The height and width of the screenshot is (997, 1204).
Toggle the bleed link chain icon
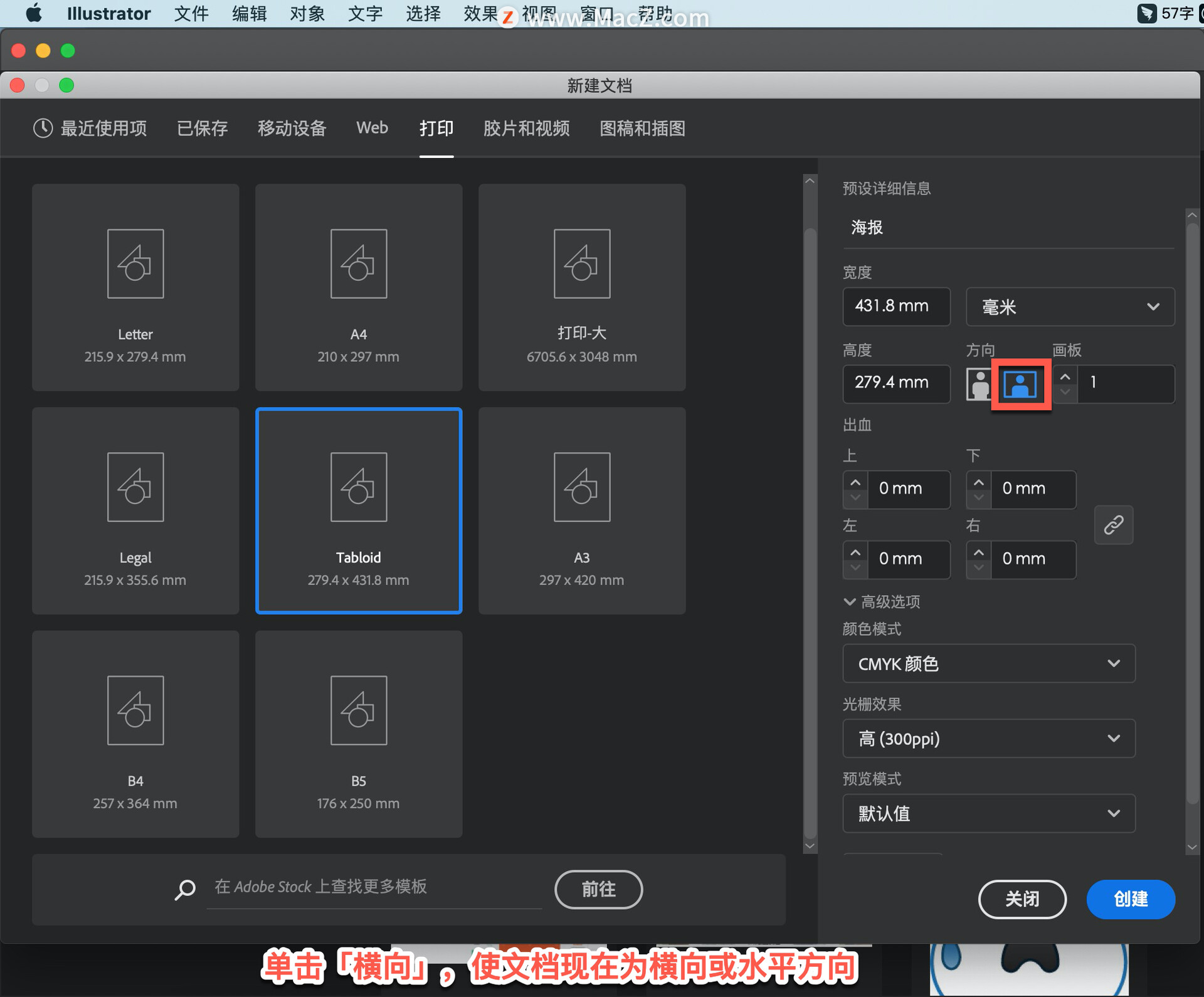click(1113, 524)
